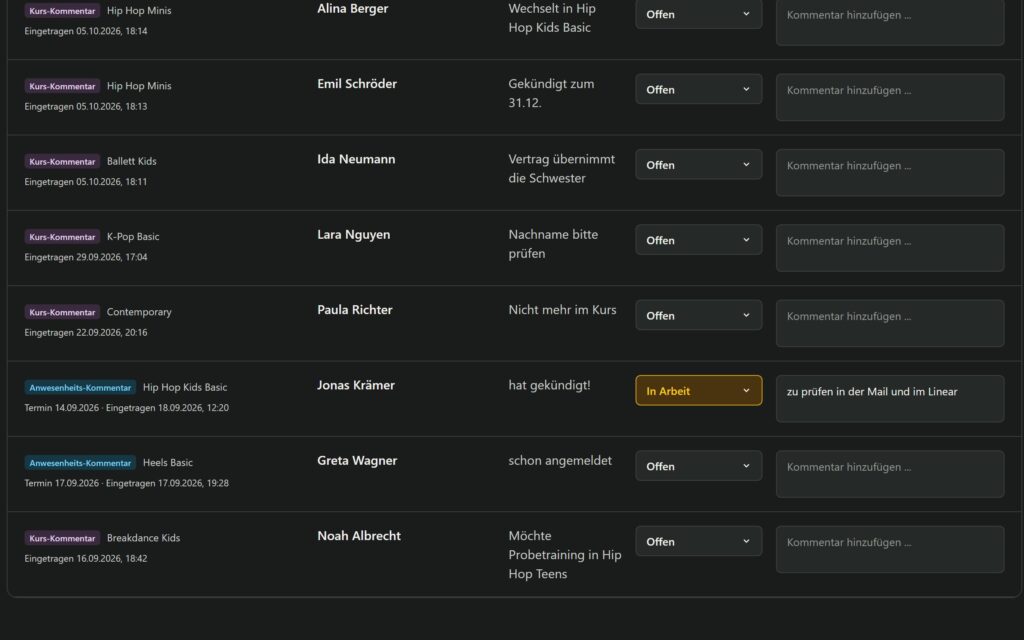Viewport: 1024px width, 640px height.
Task: Click Anwesenheits-Kommentar badge for Heels Basic
Action: 80,463
